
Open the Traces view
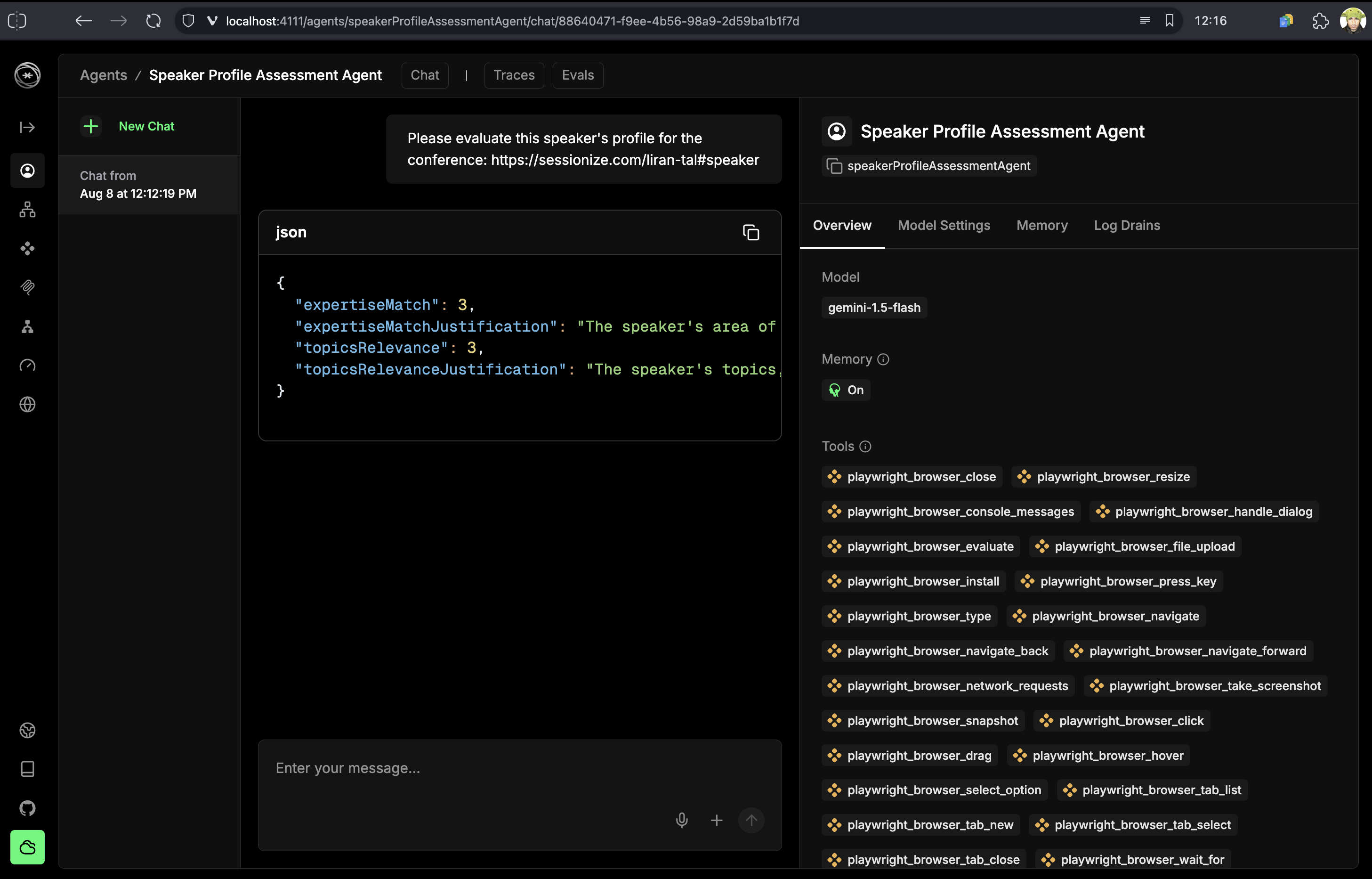513,75
